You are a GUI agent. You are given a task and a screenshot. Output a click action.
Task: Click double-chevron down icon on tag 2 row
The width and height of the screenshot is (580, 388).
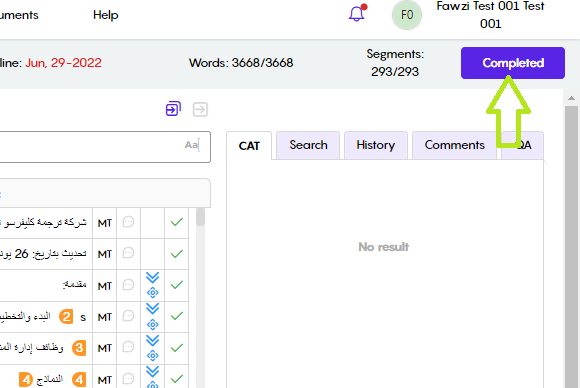point(152,309)
